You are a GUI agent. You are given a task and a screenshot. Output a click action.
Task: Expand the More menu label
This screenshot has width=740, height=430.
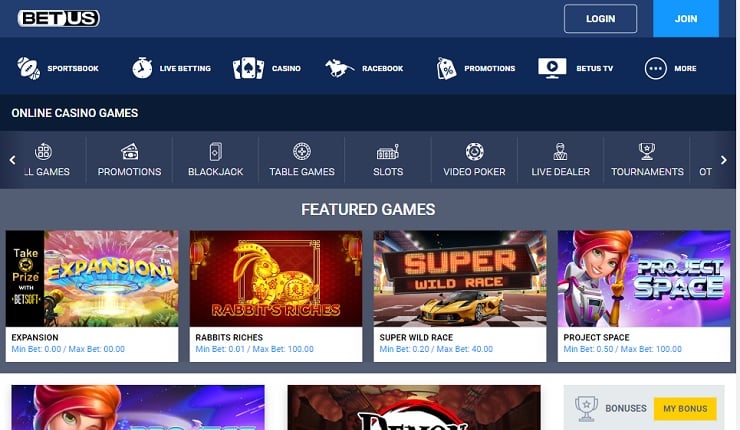click(x=685, y=68)
